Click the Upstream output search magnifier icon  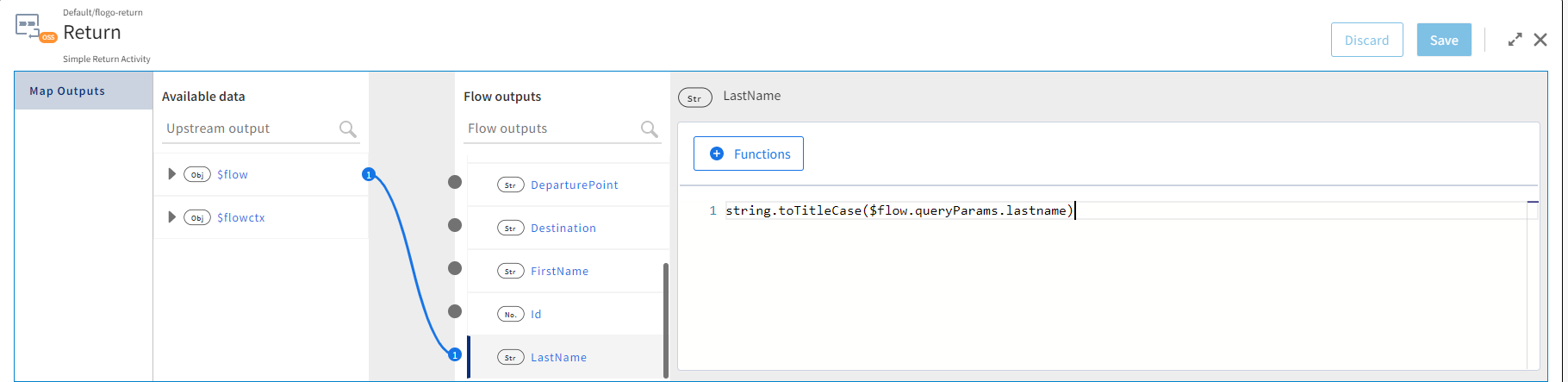click(347, 129)
